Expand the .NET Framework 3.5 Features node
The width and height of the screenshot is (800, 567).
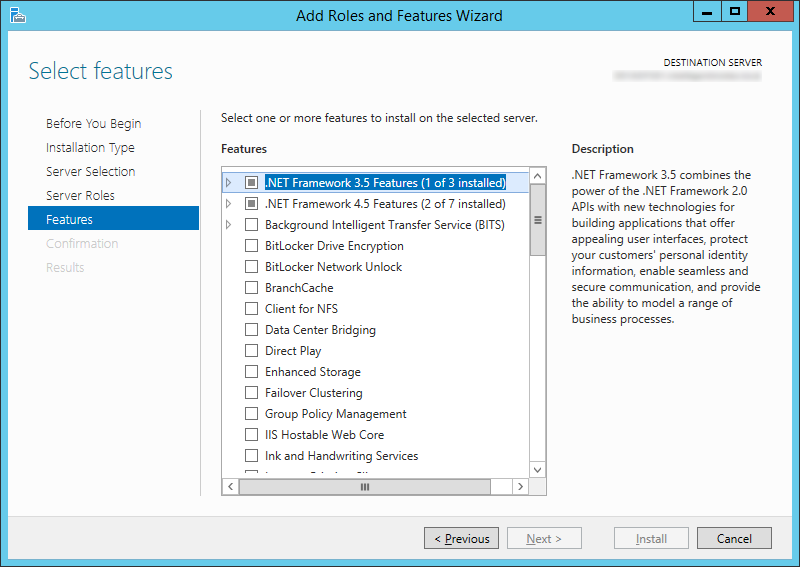[228, 182]
